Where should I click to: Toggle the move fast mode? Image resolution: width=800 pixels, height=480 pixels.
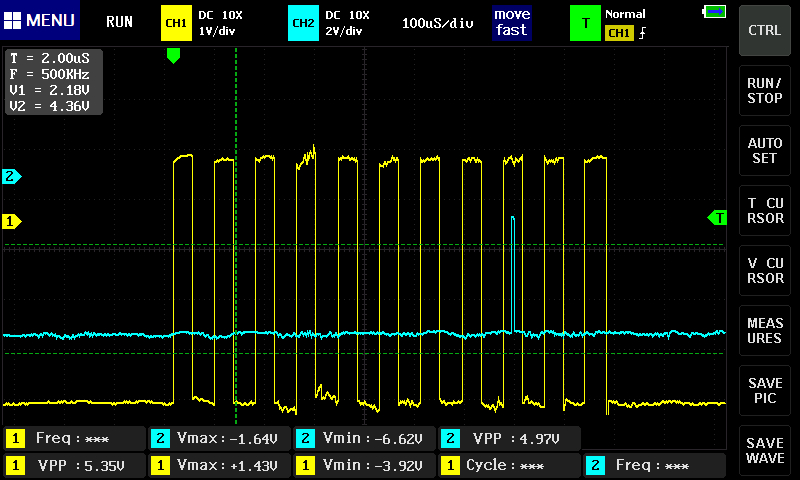pyautogui.click(x=512, y=22)
